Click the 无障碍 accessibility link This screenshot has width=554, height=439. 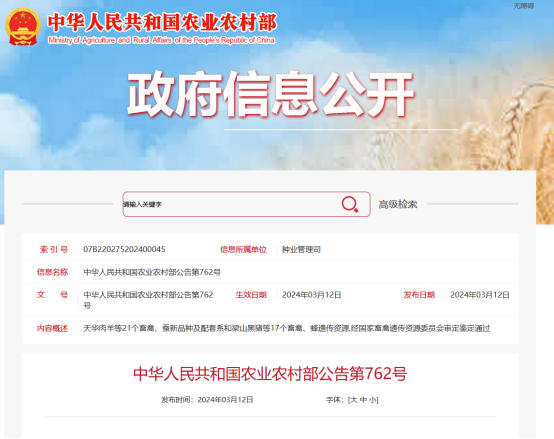523,6
